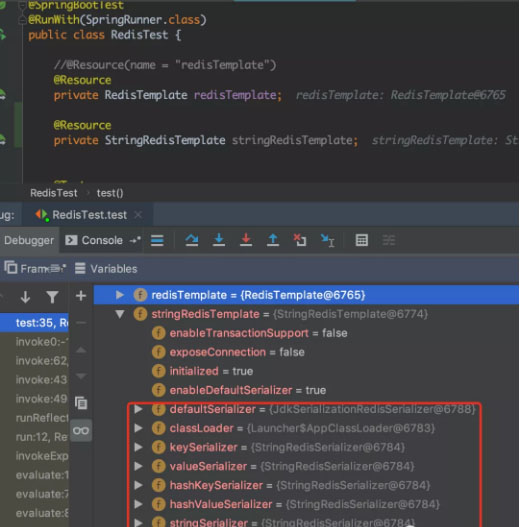Screen dimensions: 520x527
Task: Expand the keySerializer field node
Action: point(138,447)
